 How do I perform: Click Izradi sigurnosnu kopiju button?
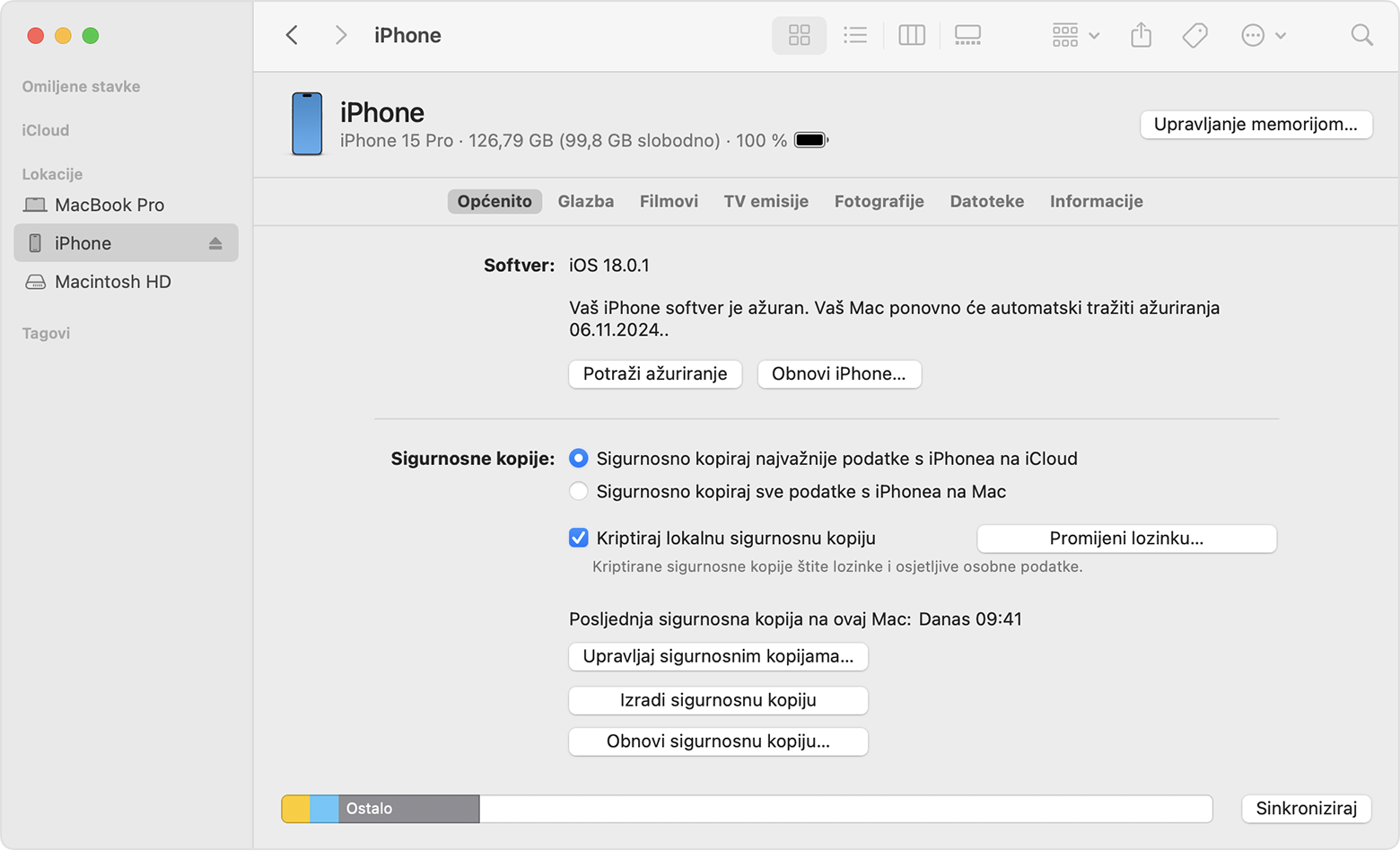[x=718, y=700]
